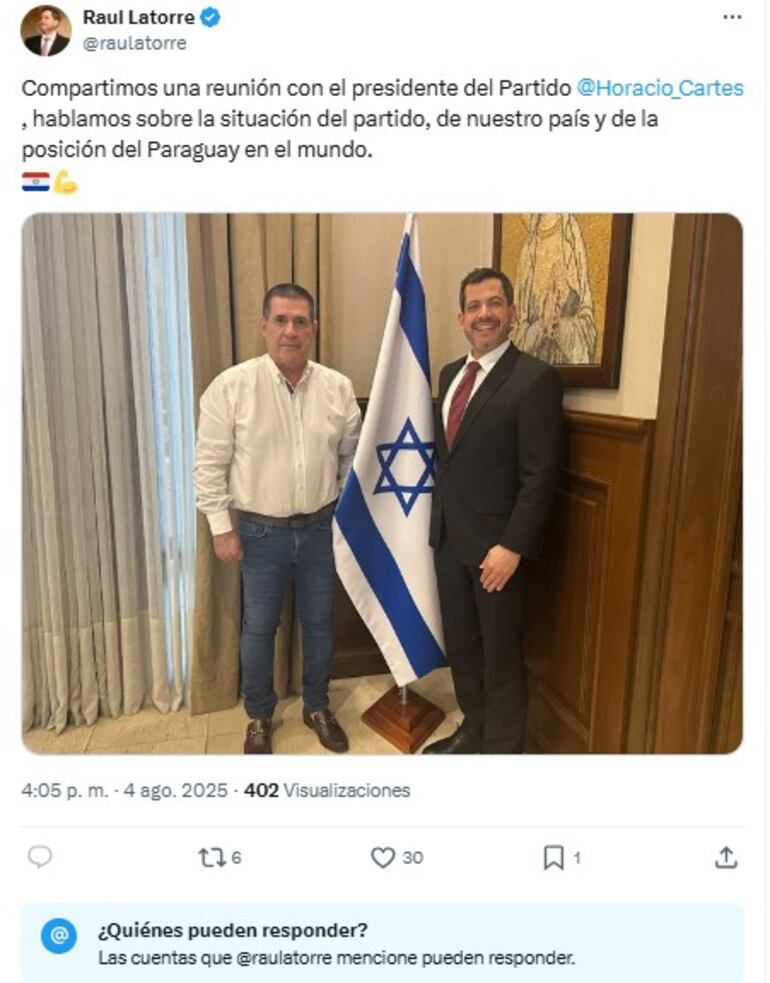Open the three-dot more options menu

click(732, 18)
